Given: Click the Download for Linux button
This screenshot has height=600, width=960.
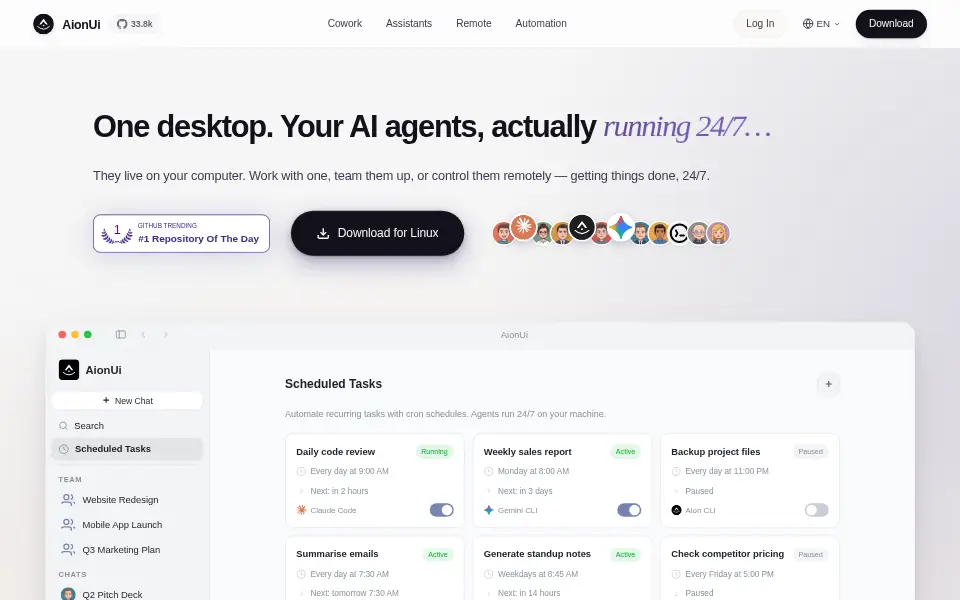Looking at the screenshot, I should (377, 233).
